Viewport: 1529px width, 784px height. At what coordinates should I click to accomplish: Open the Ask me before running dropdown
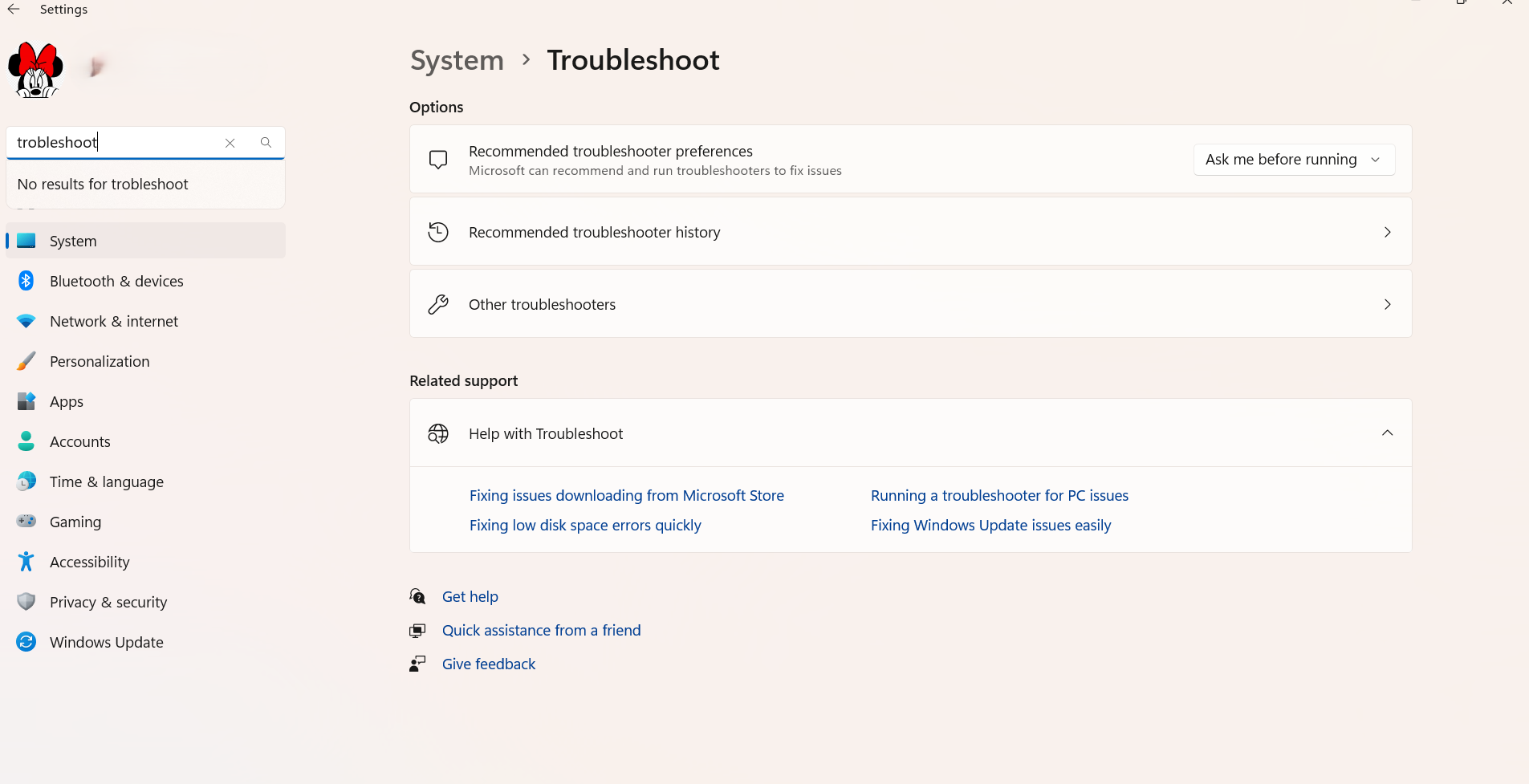click(x=1293, y=160)
